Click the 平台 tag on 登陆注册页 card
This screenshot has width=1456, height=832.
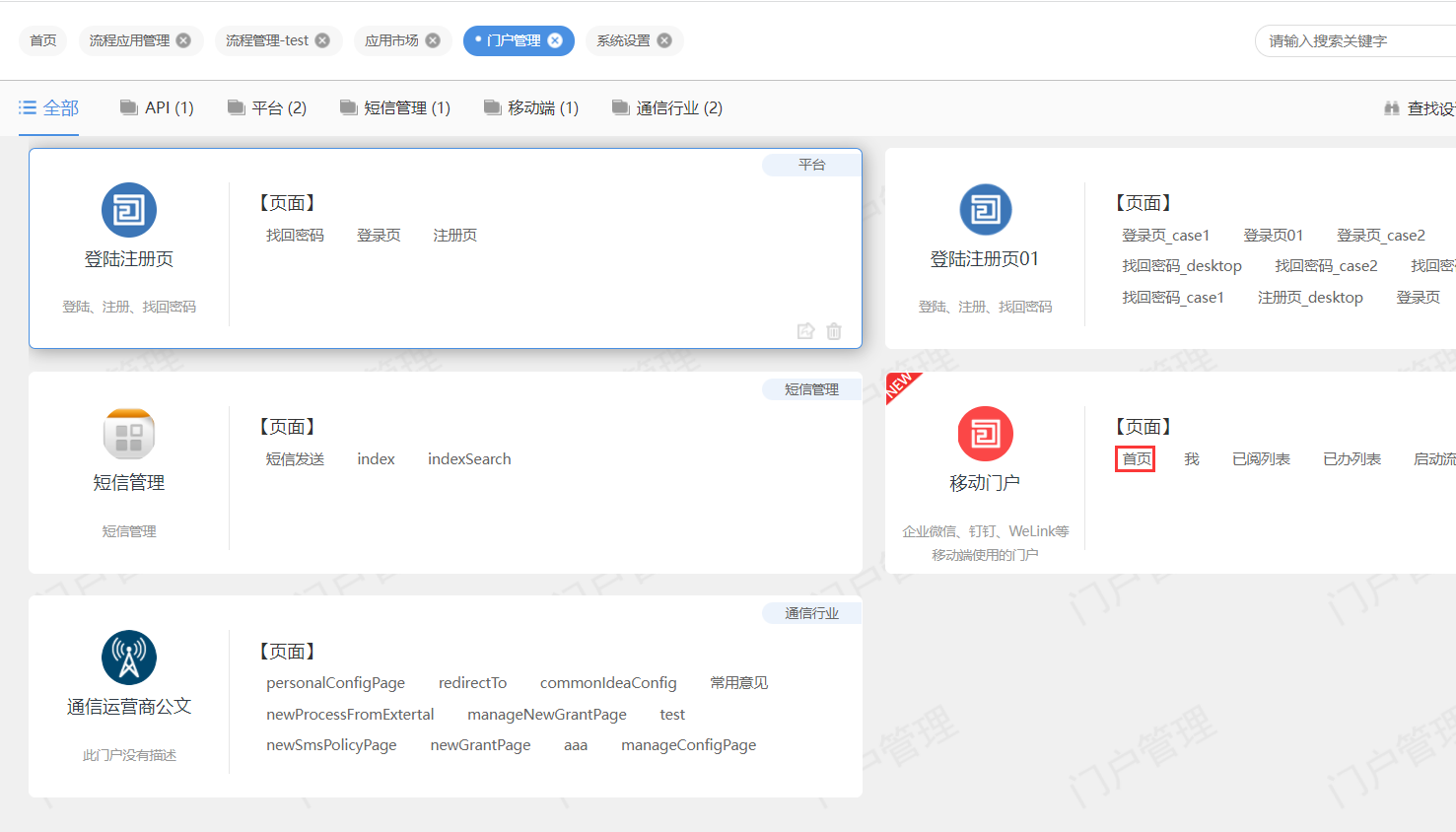[x=811, y=165]
